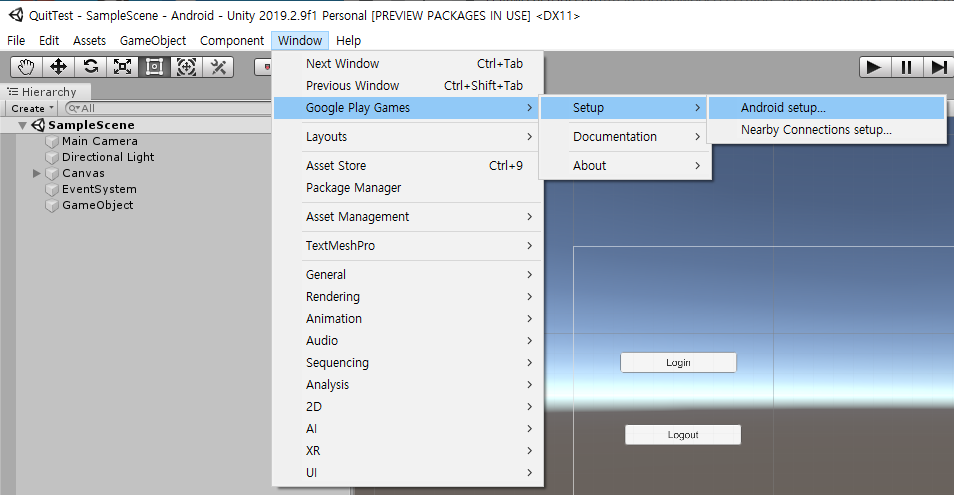Switch to the Hierarchy tab

click(46, 92)
